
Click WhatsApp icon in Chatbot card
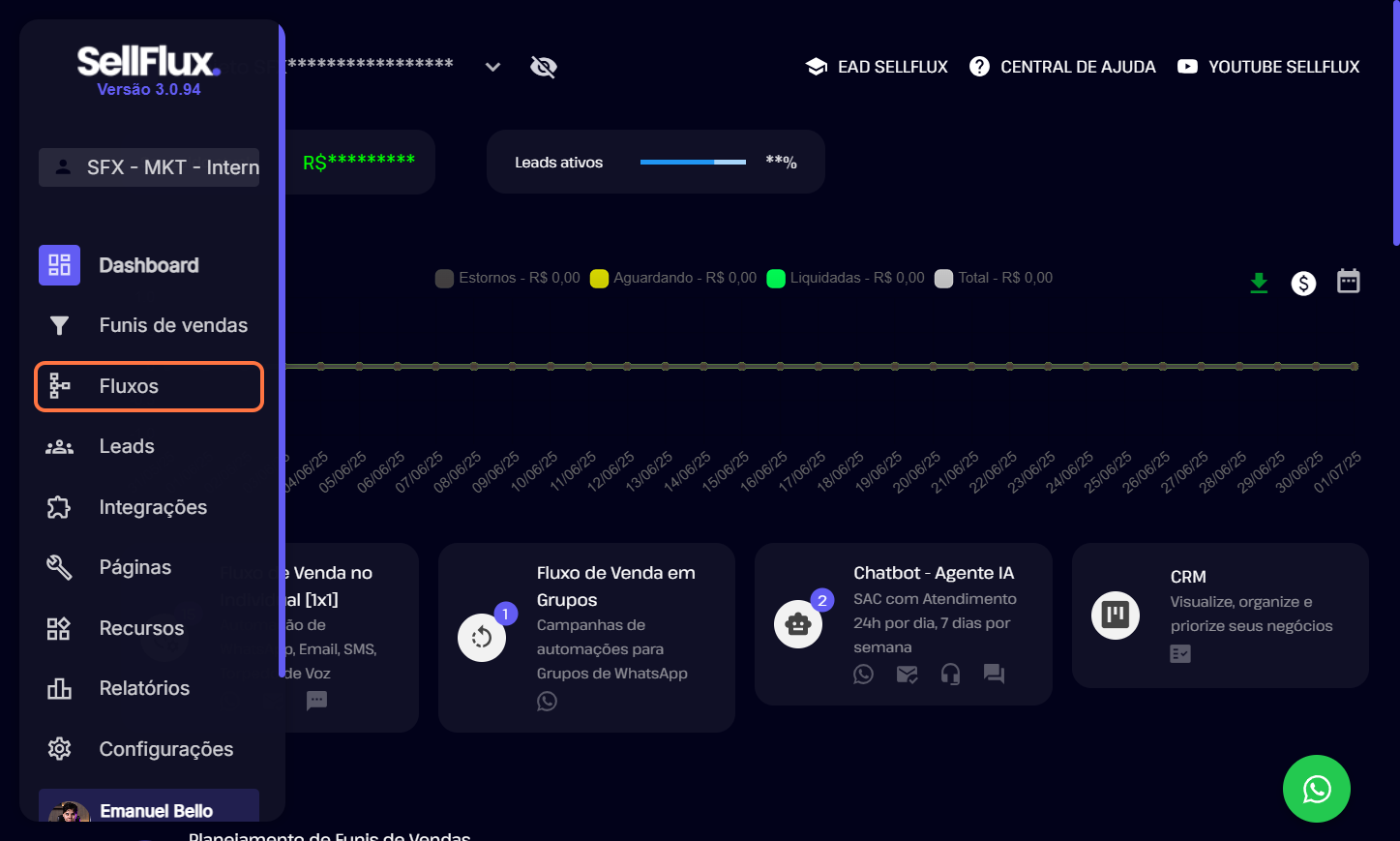click(864, 674)
